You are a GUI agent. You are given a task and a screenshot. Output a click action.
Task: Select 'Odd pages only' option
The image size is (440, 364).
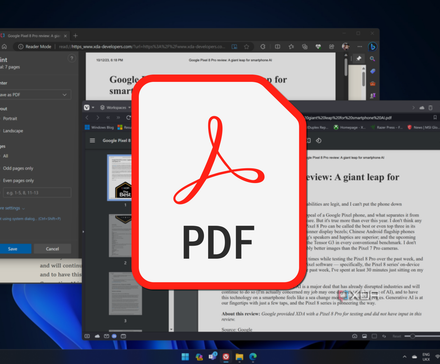18,168
